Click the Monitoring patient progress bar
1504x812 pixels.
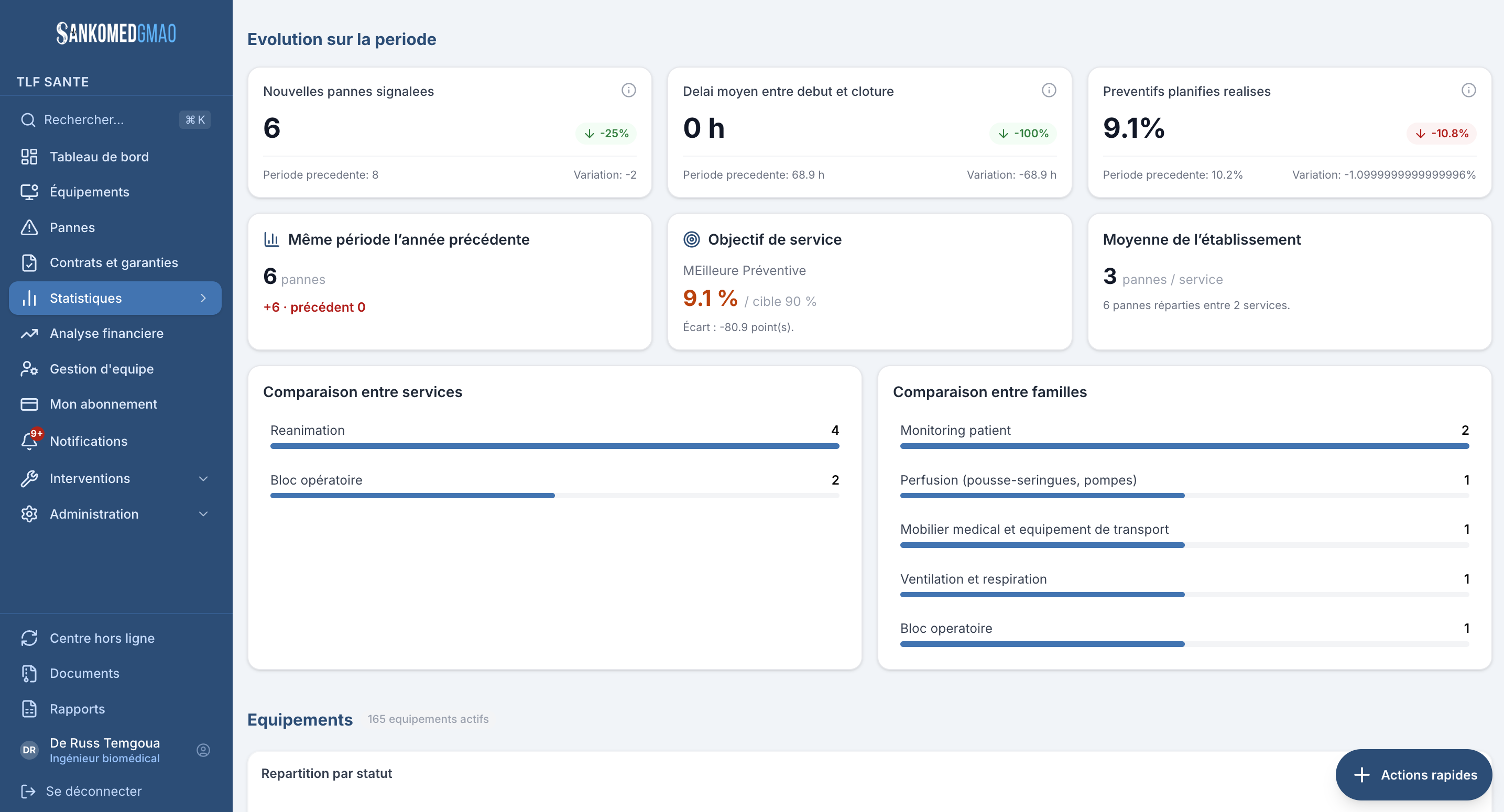[x=1185, y=446]
